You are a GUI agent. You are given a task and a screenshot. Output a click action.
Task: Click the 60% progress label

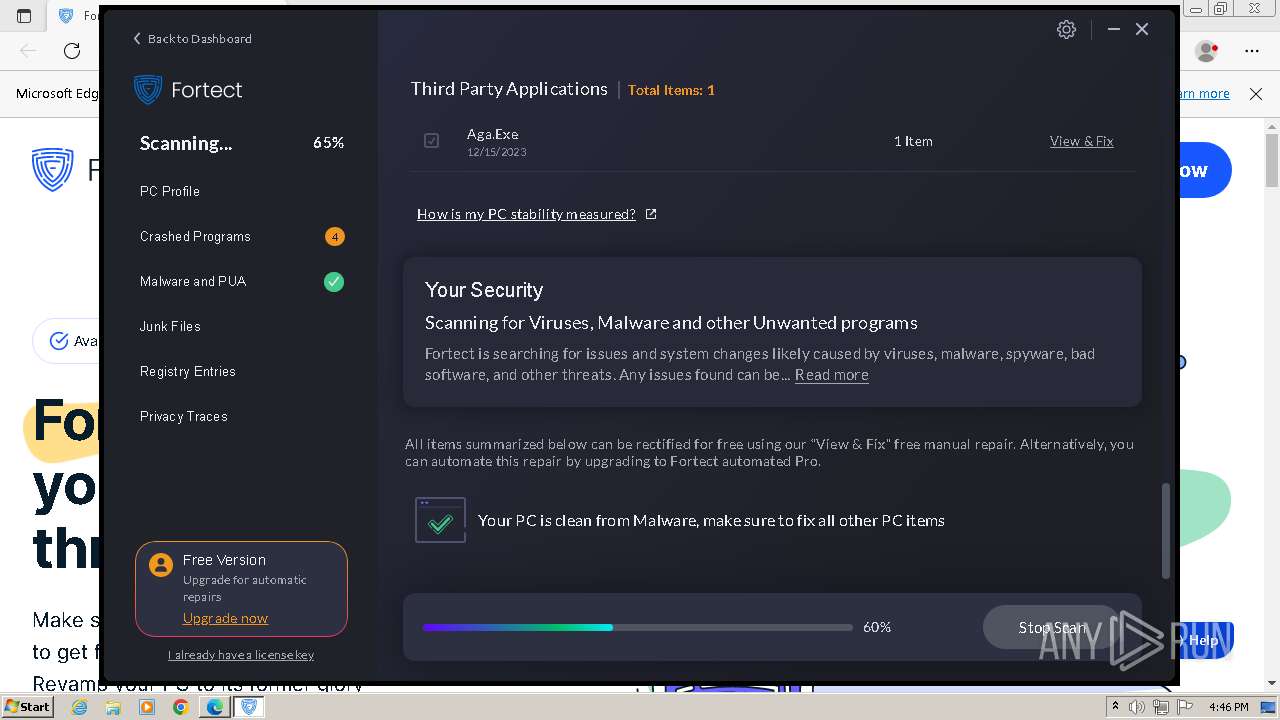(877, 627)
